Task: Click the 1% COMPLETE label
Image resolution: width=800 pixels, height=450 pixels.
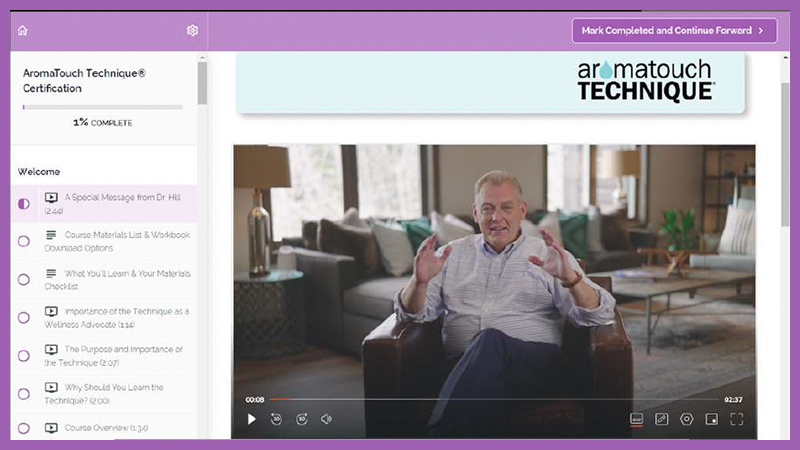Action: click(103, 122)
